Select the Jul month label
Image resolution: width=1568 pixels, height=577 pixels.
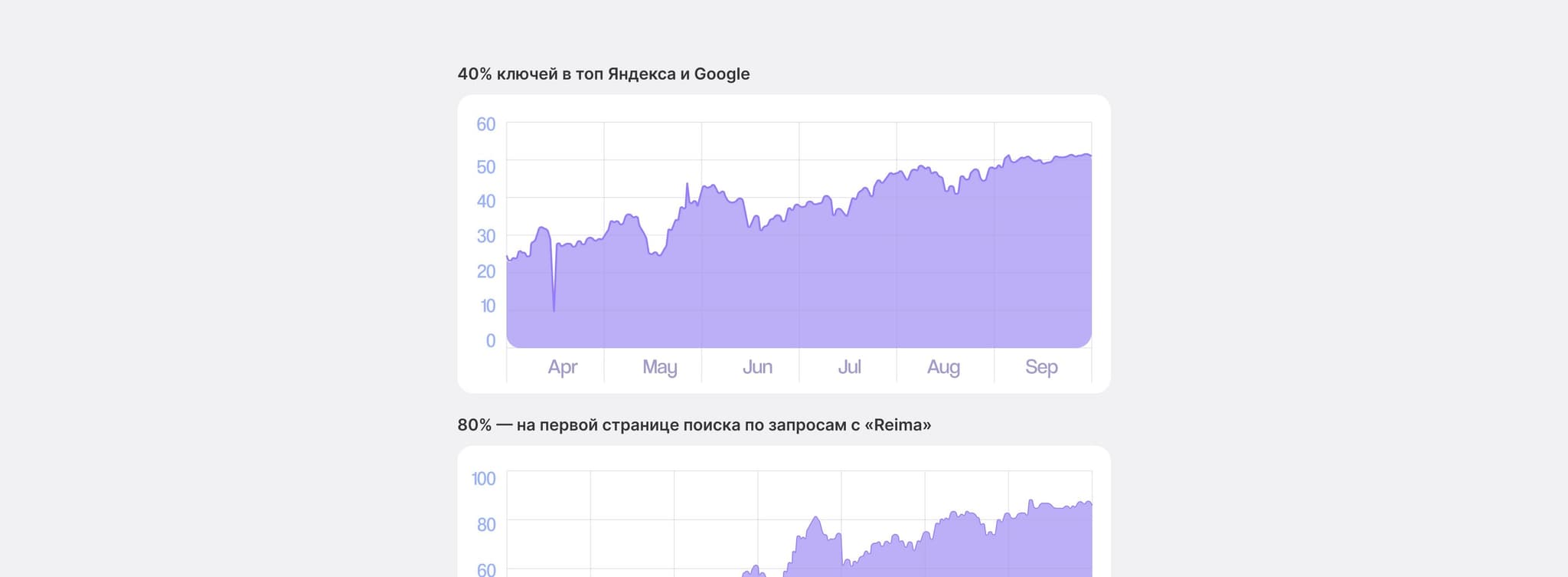849,367
